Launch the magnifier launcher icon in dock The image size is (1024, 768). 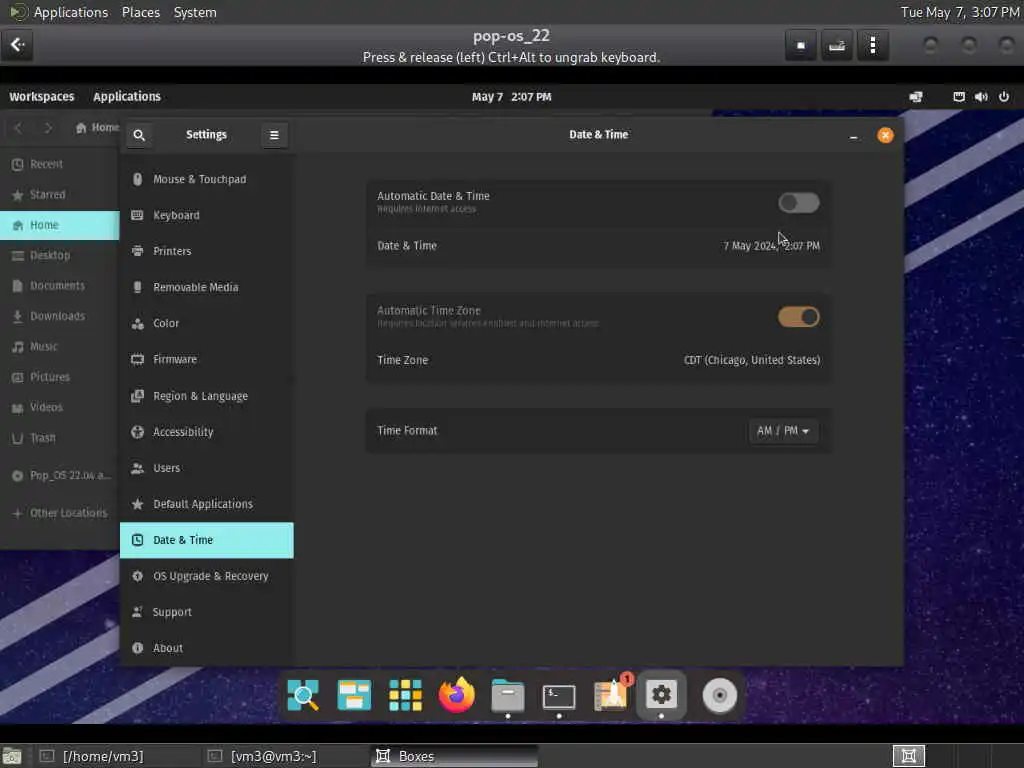click(x=303, y=695)
